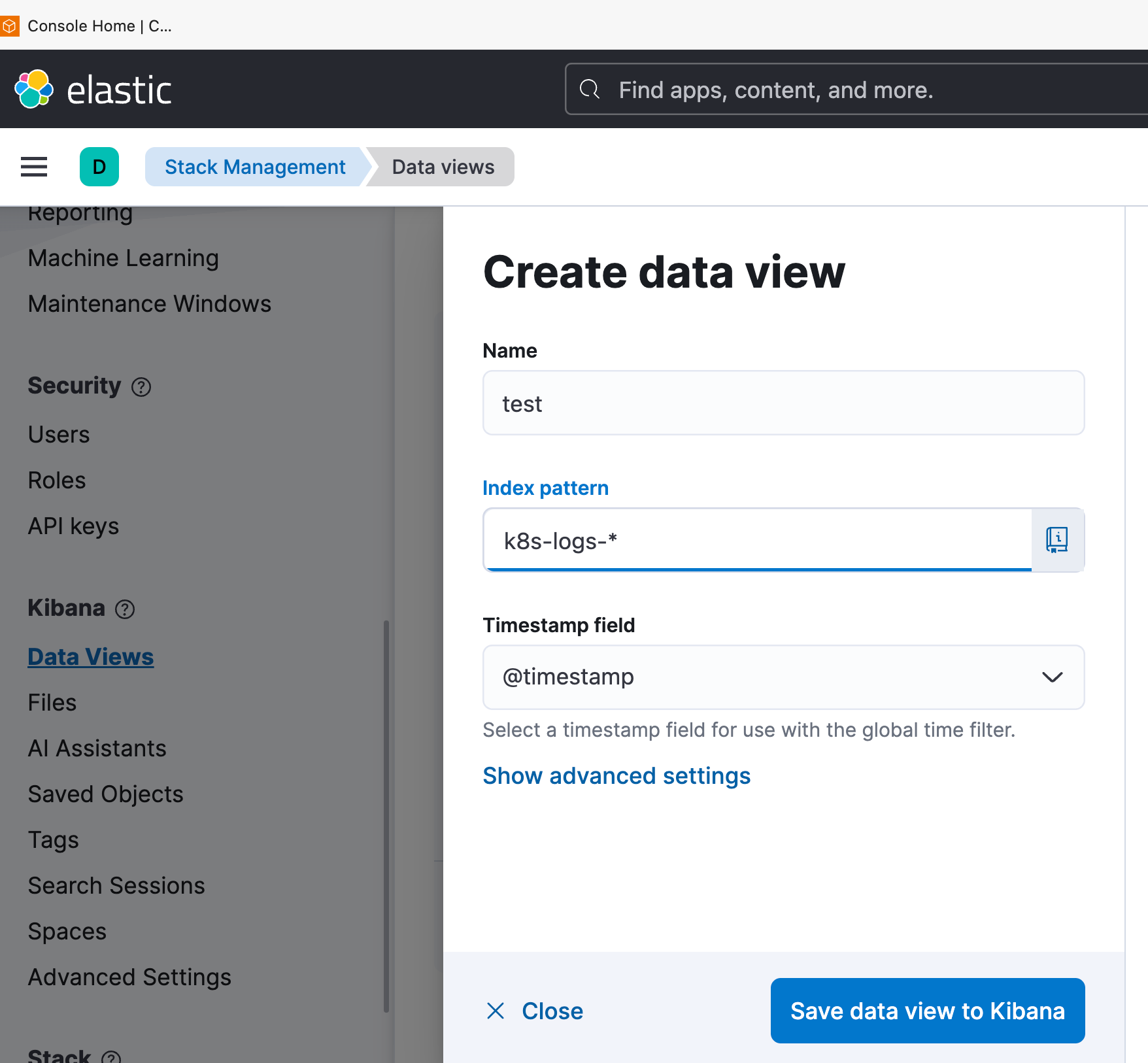Image resolution: width=1148 pixels, height=1063 pixels.
Task: Open index pattern documentation book icon
Action: (1057, 540)
